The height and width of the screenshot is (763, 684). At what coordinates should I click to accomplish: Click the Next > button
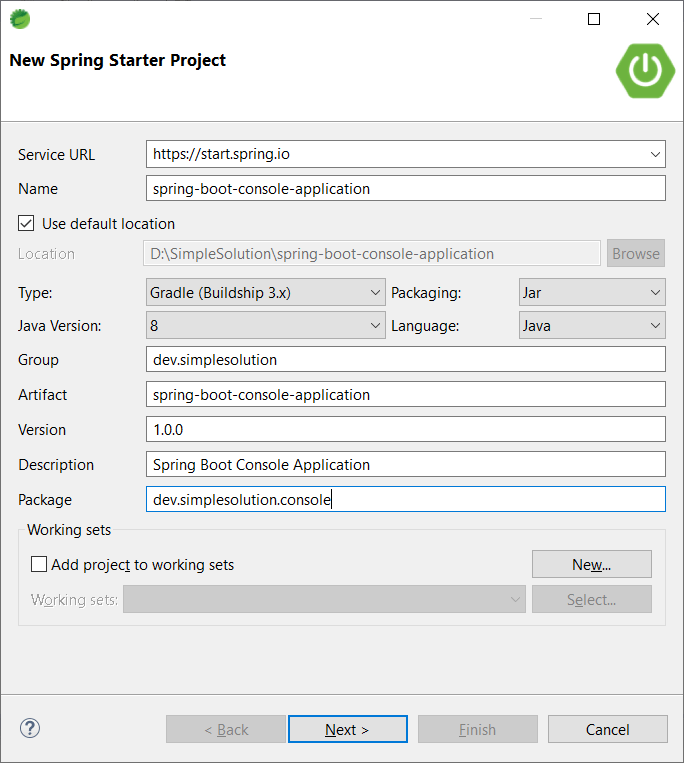348,729
